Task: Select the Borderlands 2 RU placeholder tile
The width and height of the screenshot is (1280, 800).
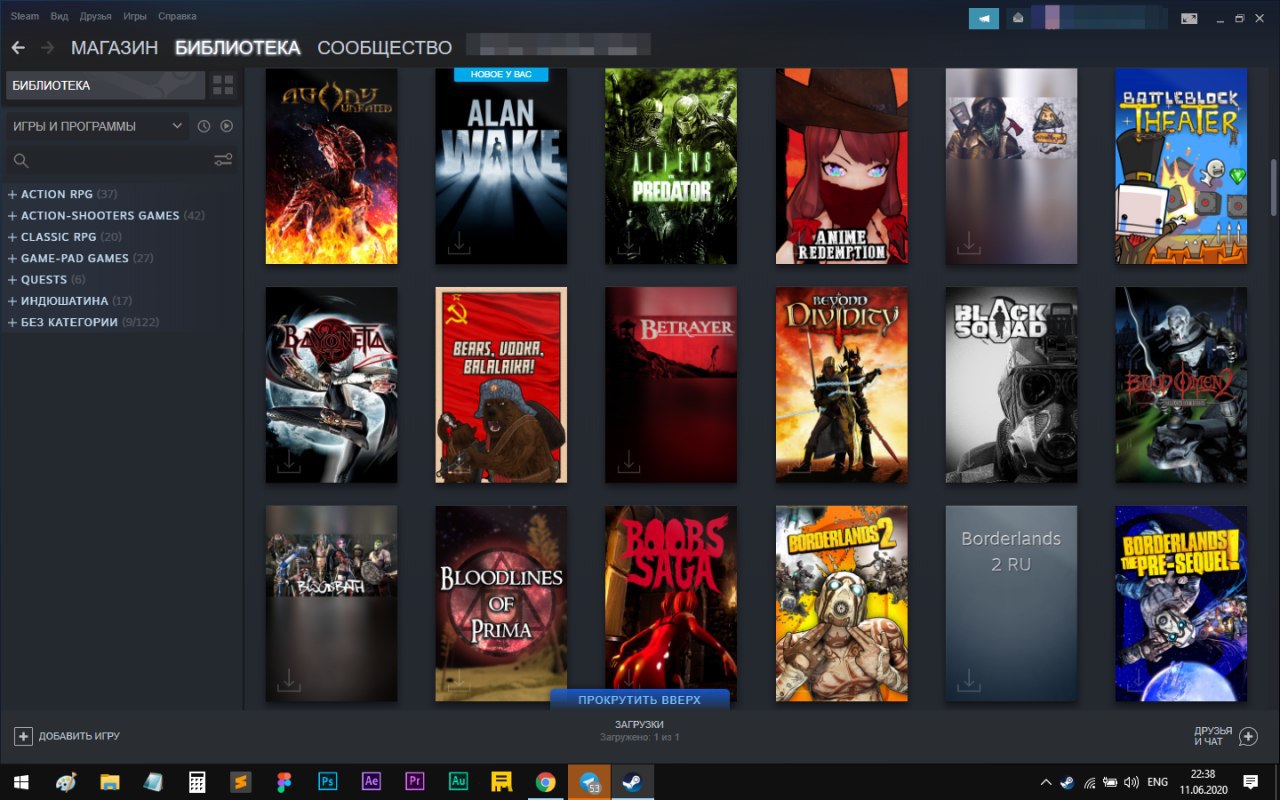Action: pos(1011,603)
